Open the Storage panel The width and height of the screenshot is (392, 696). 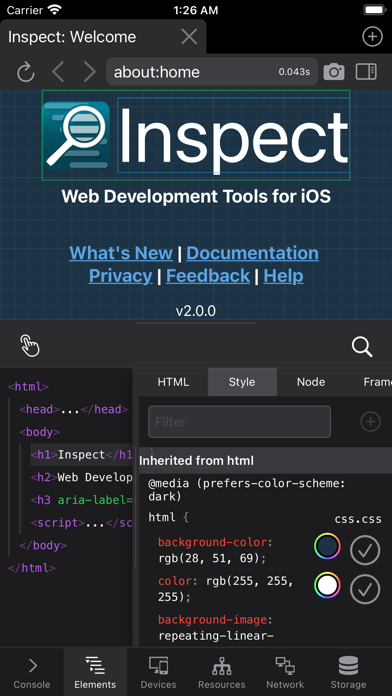(348, 672)
